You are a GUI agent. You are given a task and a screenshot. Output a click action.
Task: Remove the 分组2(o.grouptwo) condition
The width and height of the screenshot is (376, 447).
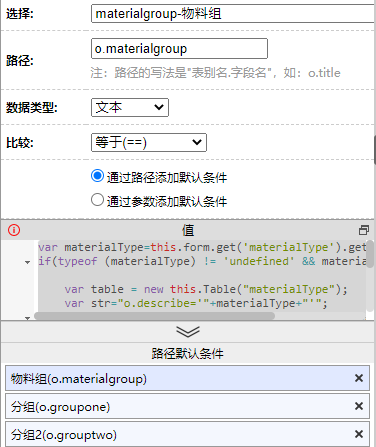tap(359, 434)
